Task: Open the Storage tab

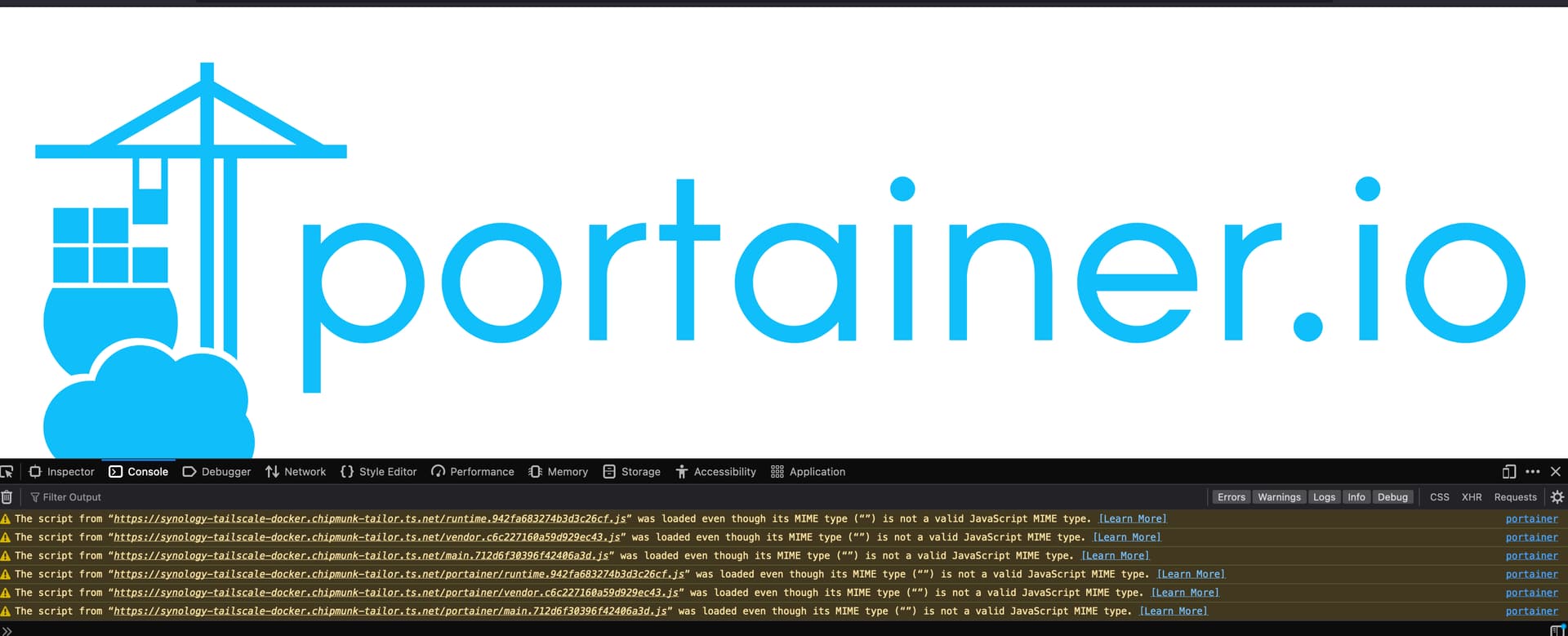Action: [x=631, y=472]
